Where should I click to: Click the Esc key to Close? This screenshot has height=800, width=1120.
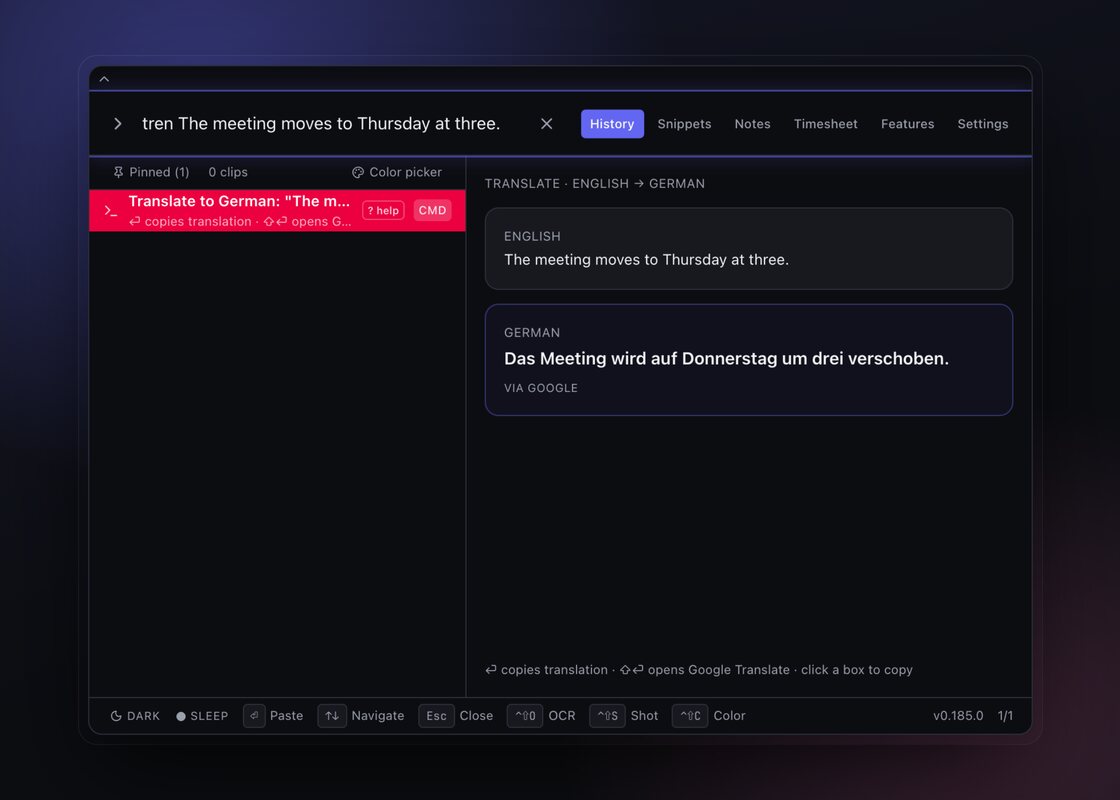click(x=436, y=716)
